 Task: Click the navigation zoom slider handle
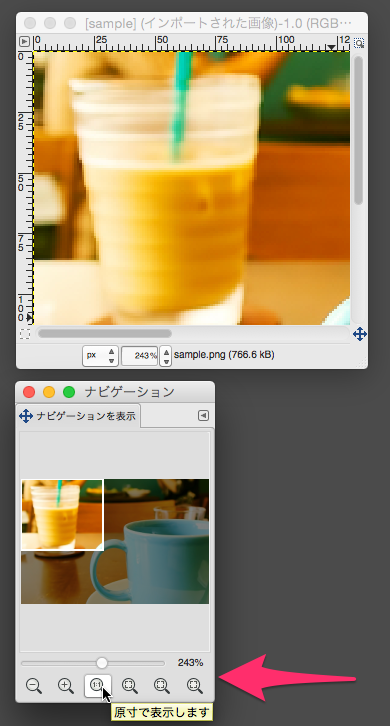click(102, 663)
